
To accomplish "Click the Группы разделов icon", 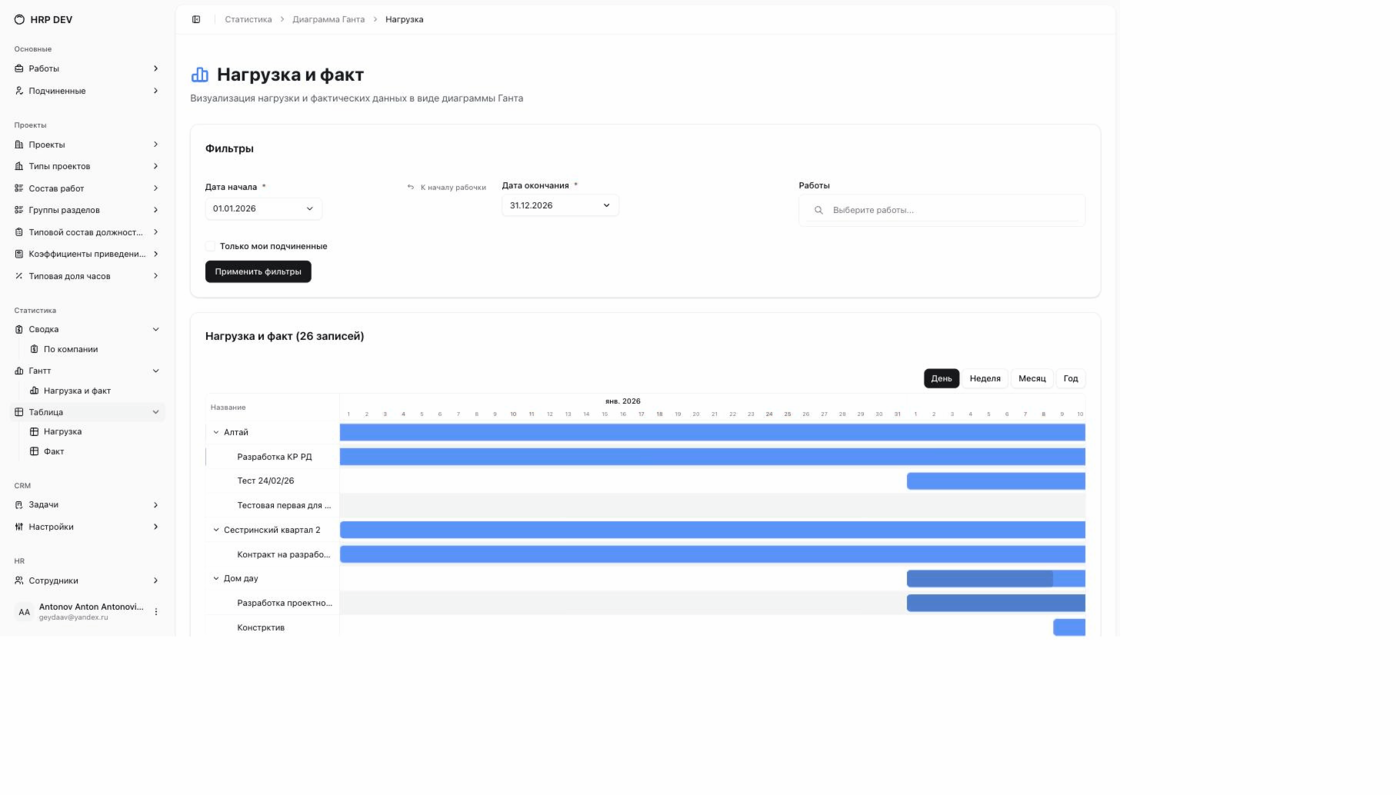I will 19,210.
